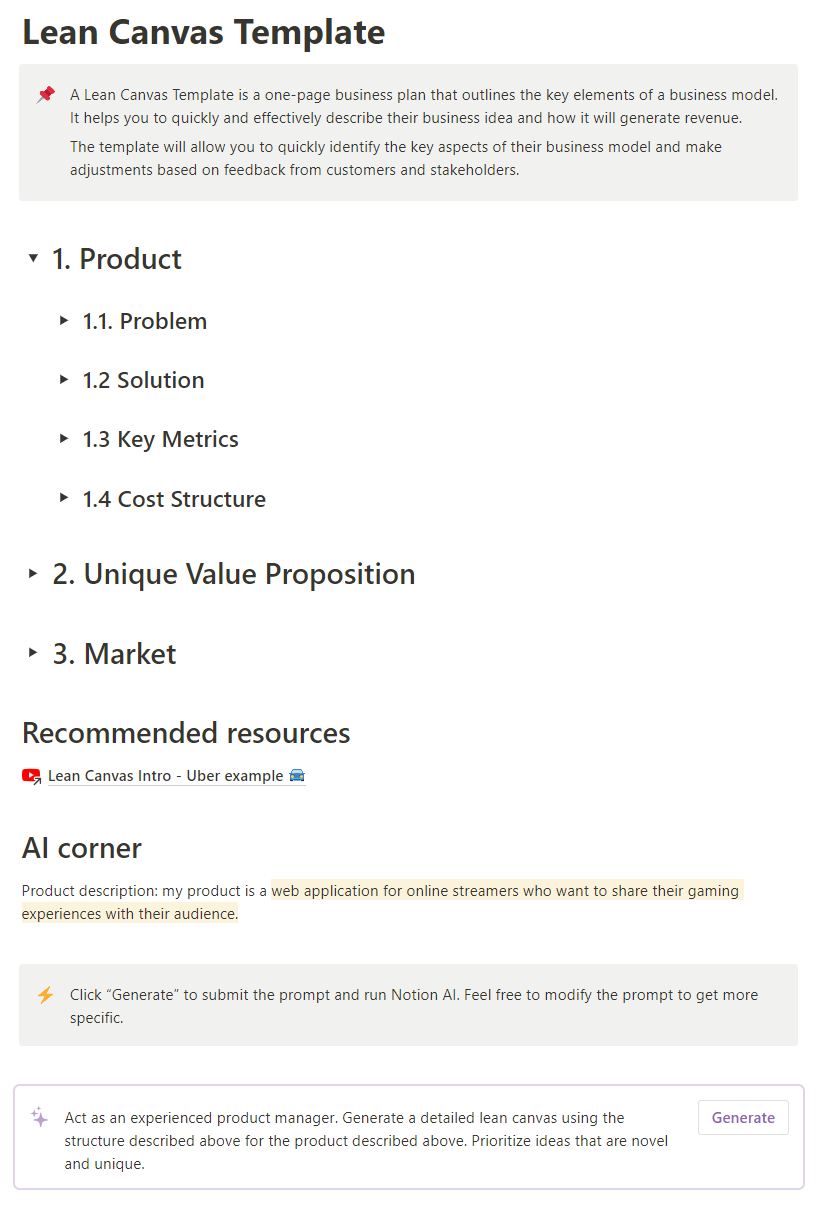The width and height of the screenshot is (822, 1209).
Task: Expand the 2. Unique Value Proposition section
Action: click(31, 573)
